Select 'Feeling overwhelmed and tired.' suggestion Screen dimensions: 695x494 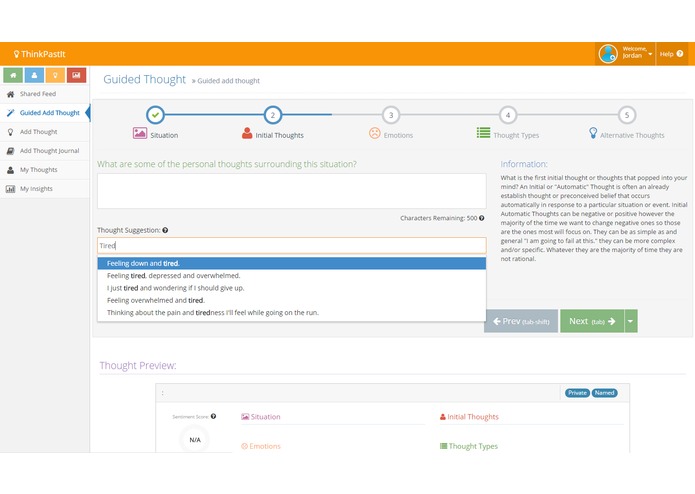click(x=292, y=300)
